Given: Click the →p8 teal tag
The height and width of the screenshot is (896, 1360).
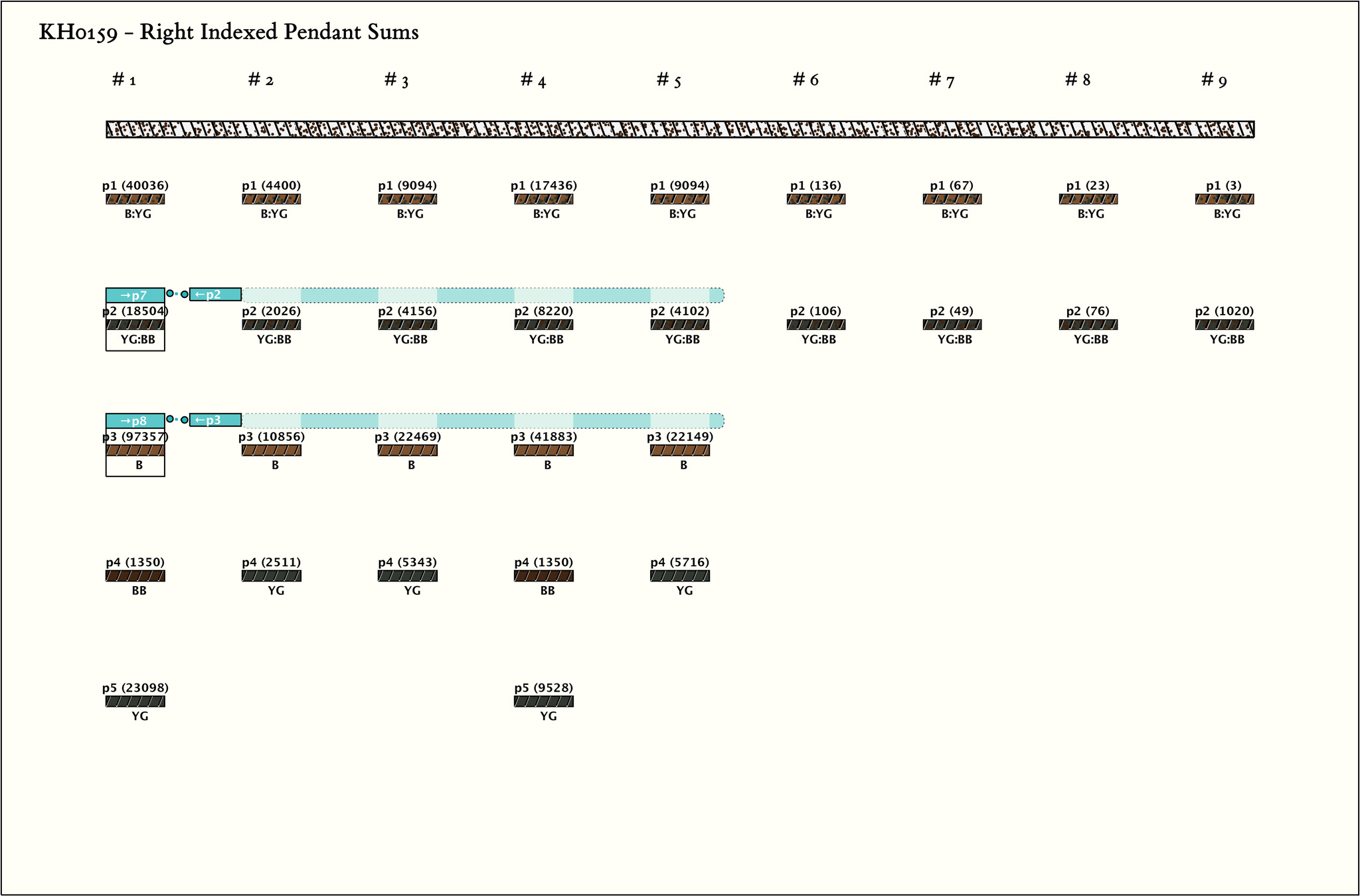Looking at the screenshot, I should coord(135,421).
